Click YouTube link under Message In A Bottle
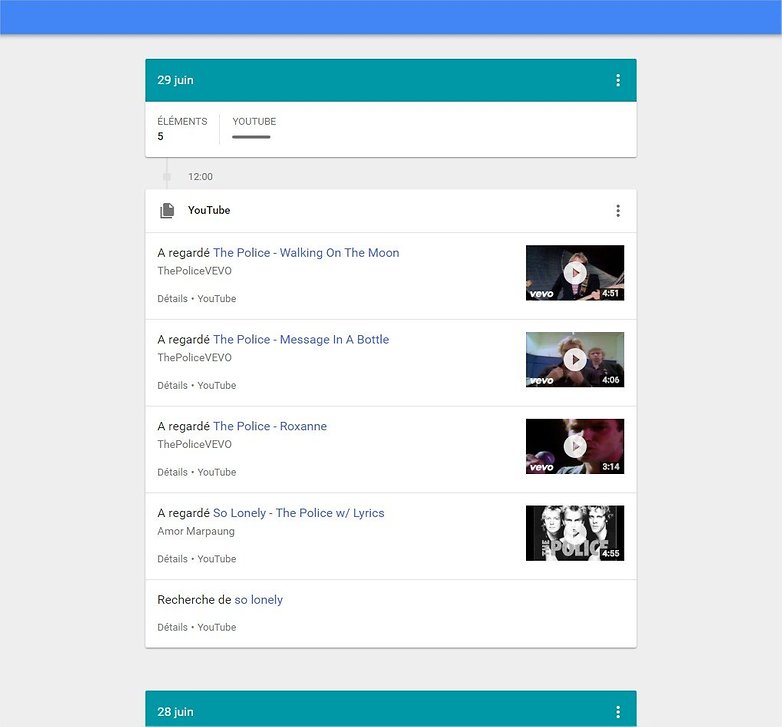782x727 pixels. (x=216, y=385)
